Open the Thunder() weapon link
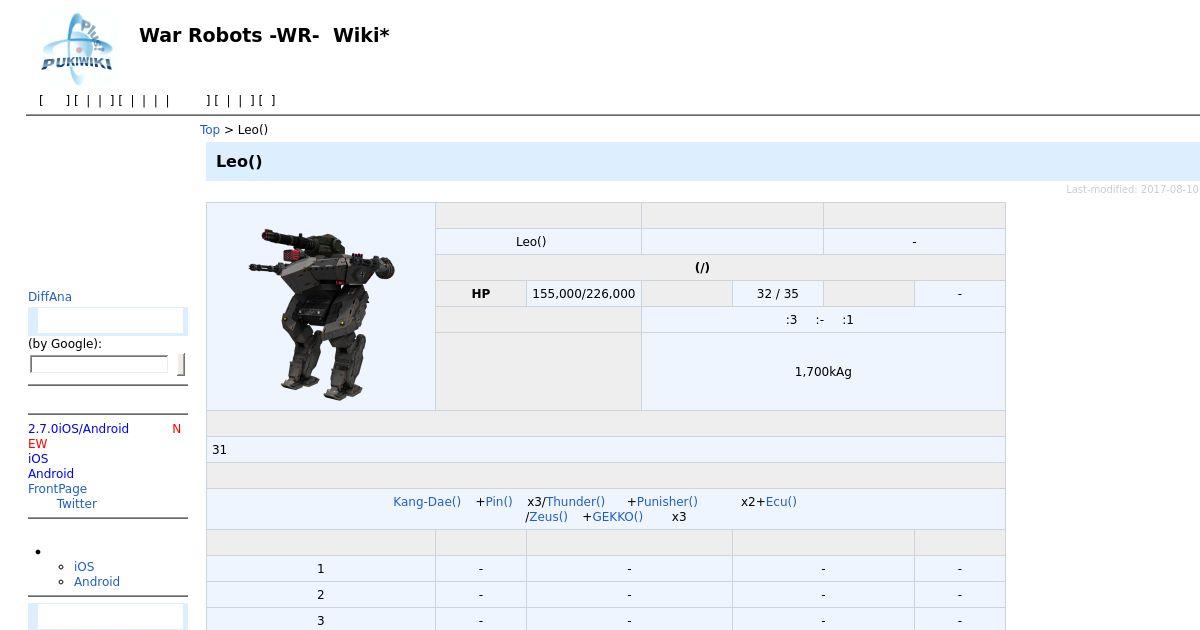The width and height of the screenshot is (1200, 630). pyautogui.click(x=575, y=502)
